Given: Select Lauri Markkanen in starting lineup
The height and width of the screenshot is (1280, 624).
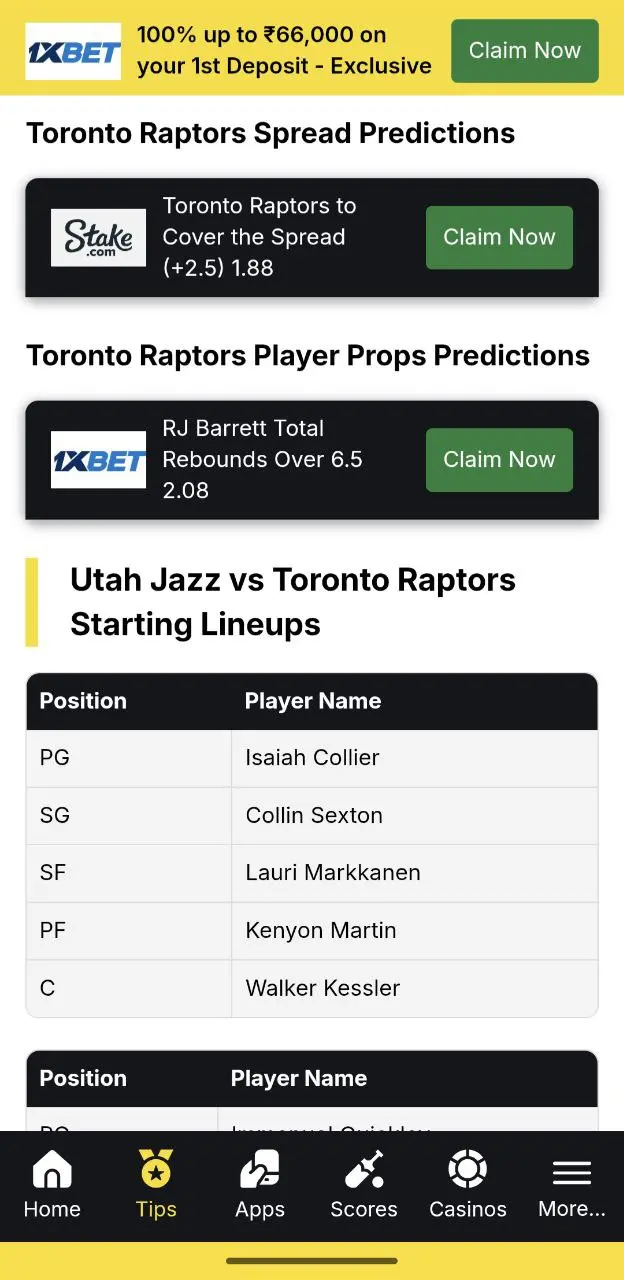Looking at the screenshot, I should (x=333, y=872).
